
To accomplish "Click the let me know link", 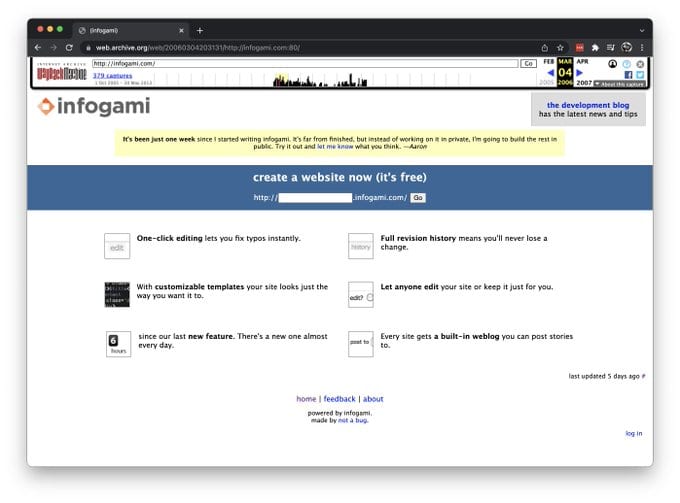I will [335, 147].
